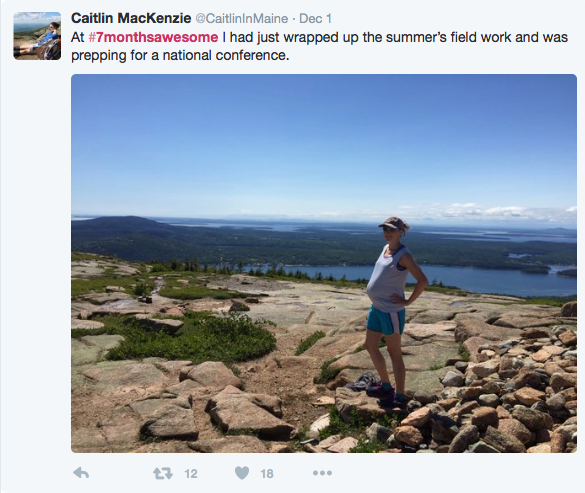This screenshot has width=585, height=493.
Task: Click the blue lake in the photo
Action: (448, 278)
